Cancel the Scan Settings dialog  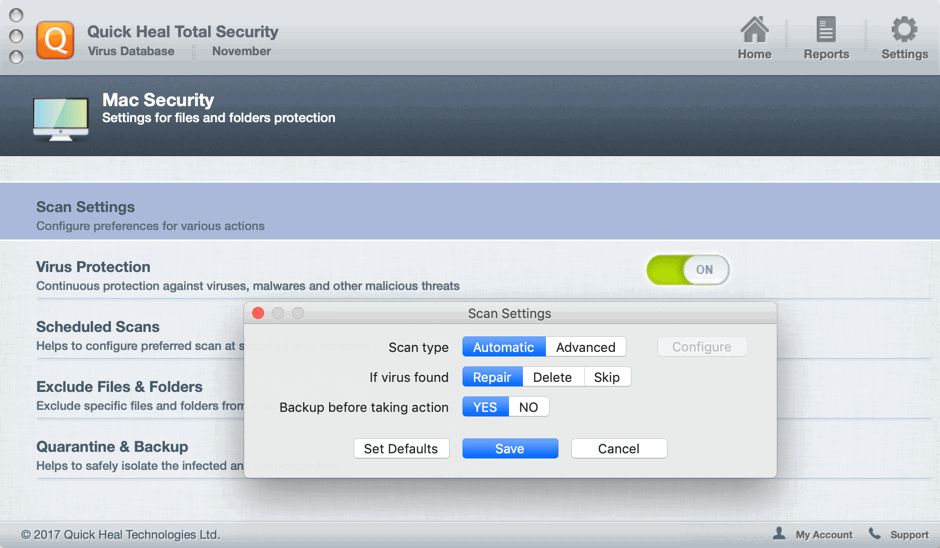click(618, 448)
